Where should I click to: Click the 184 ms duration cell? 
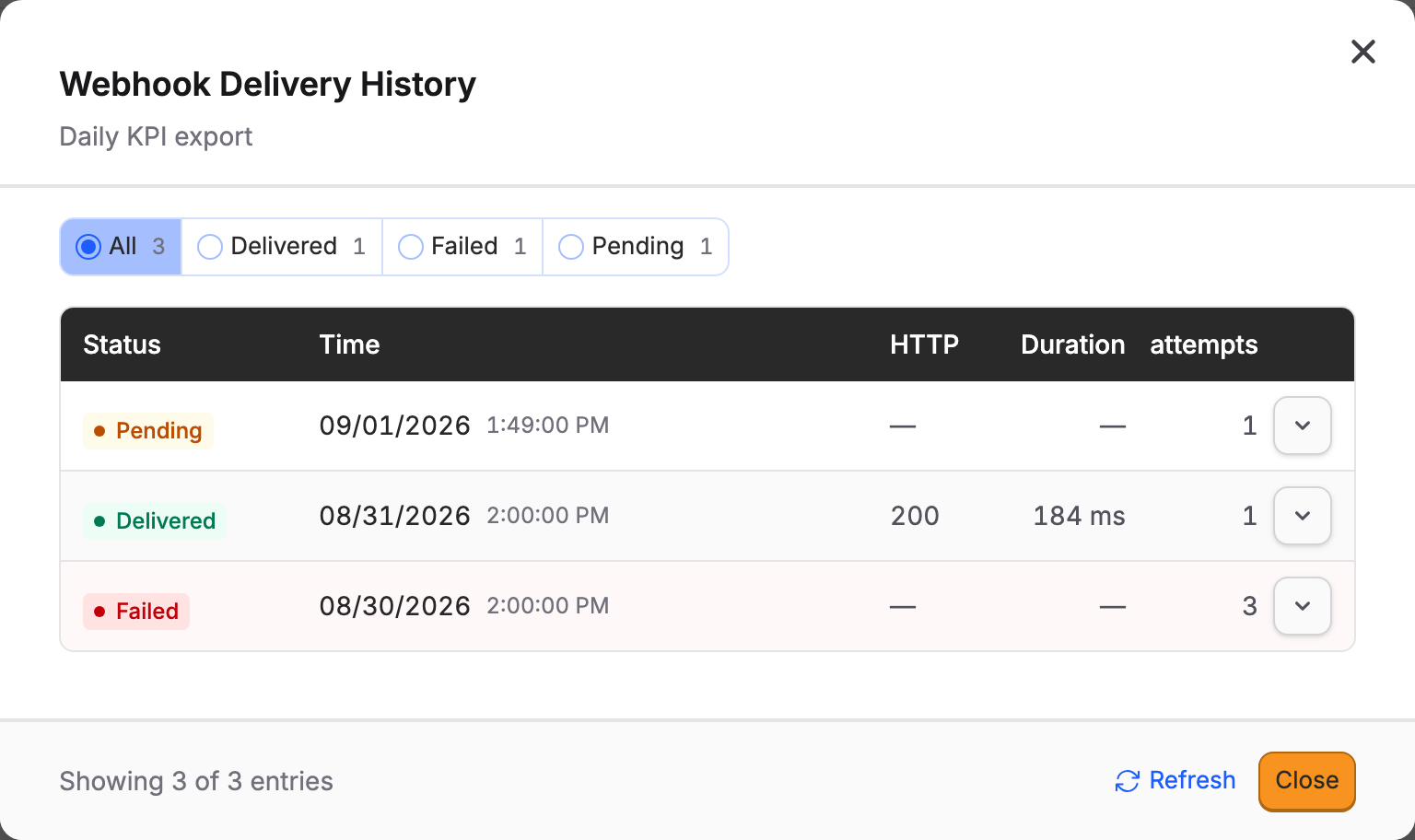tap(1080, 516)
